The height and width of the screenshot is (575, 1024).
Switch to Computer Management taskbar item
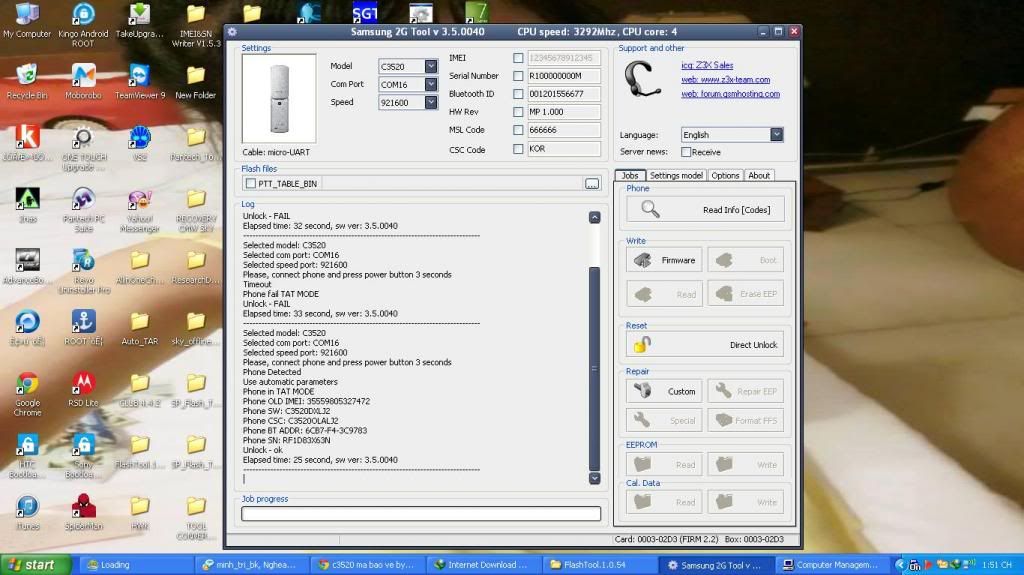tap(832, 565)
